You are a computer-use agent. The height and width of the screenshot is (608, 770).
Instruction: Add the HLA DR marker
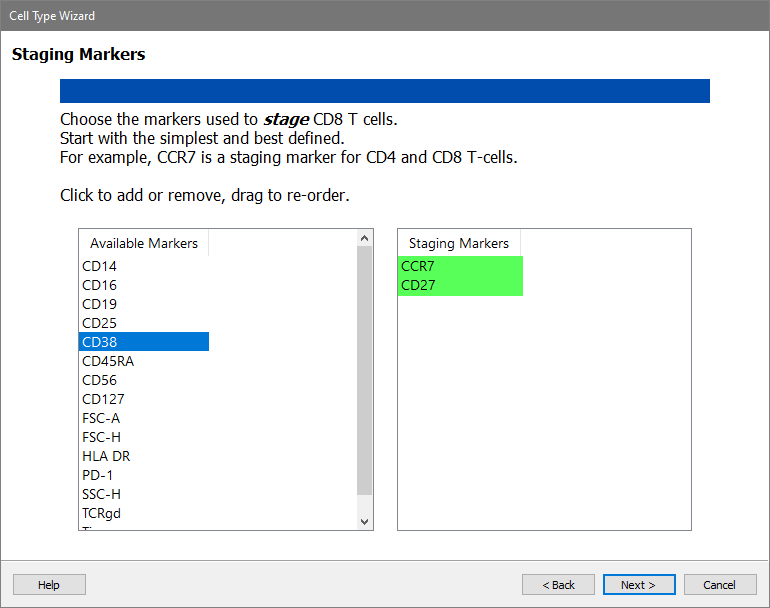(x=106, y=456)
